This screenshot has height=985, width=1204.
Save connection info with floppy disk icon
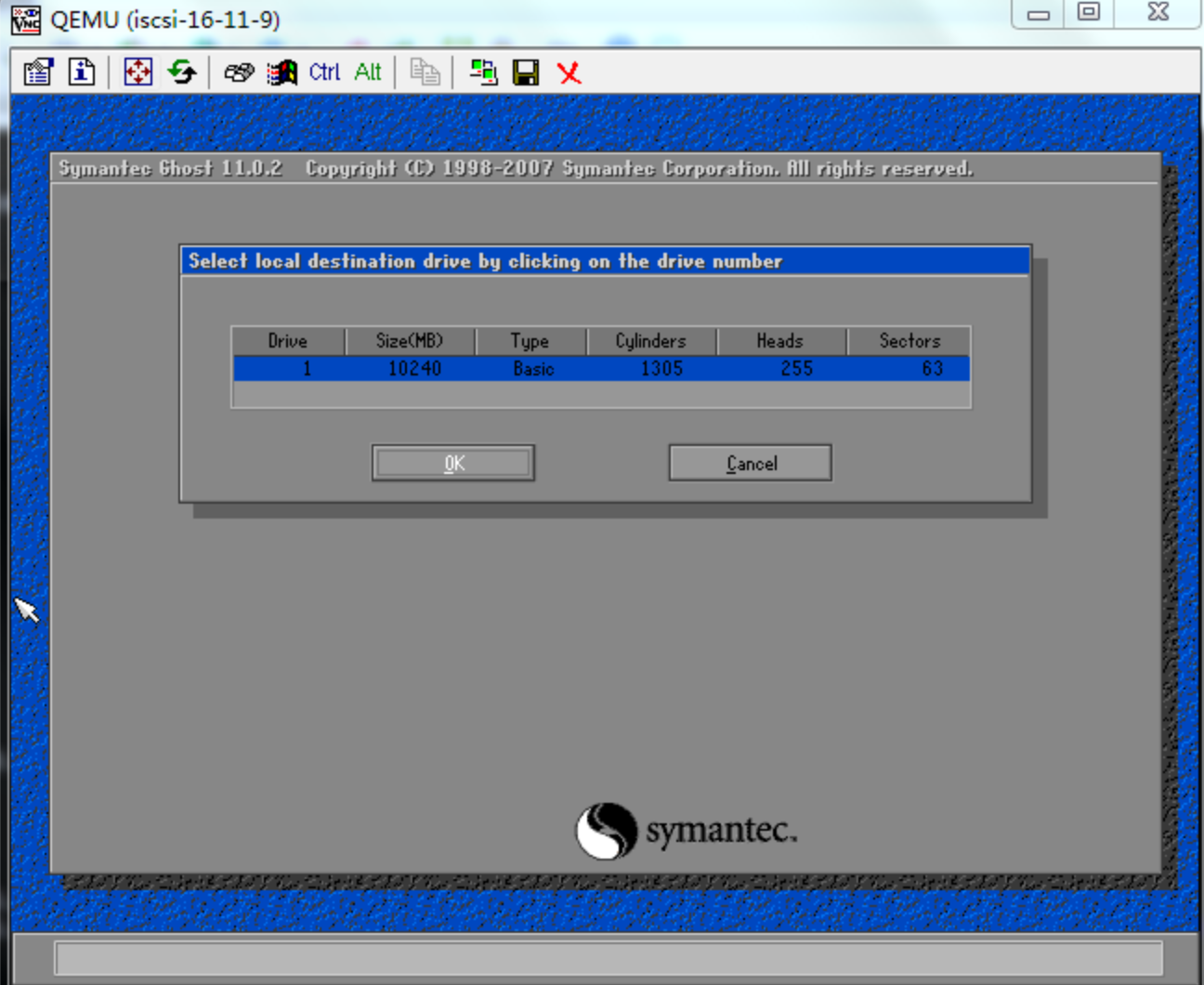click(526, 72)
